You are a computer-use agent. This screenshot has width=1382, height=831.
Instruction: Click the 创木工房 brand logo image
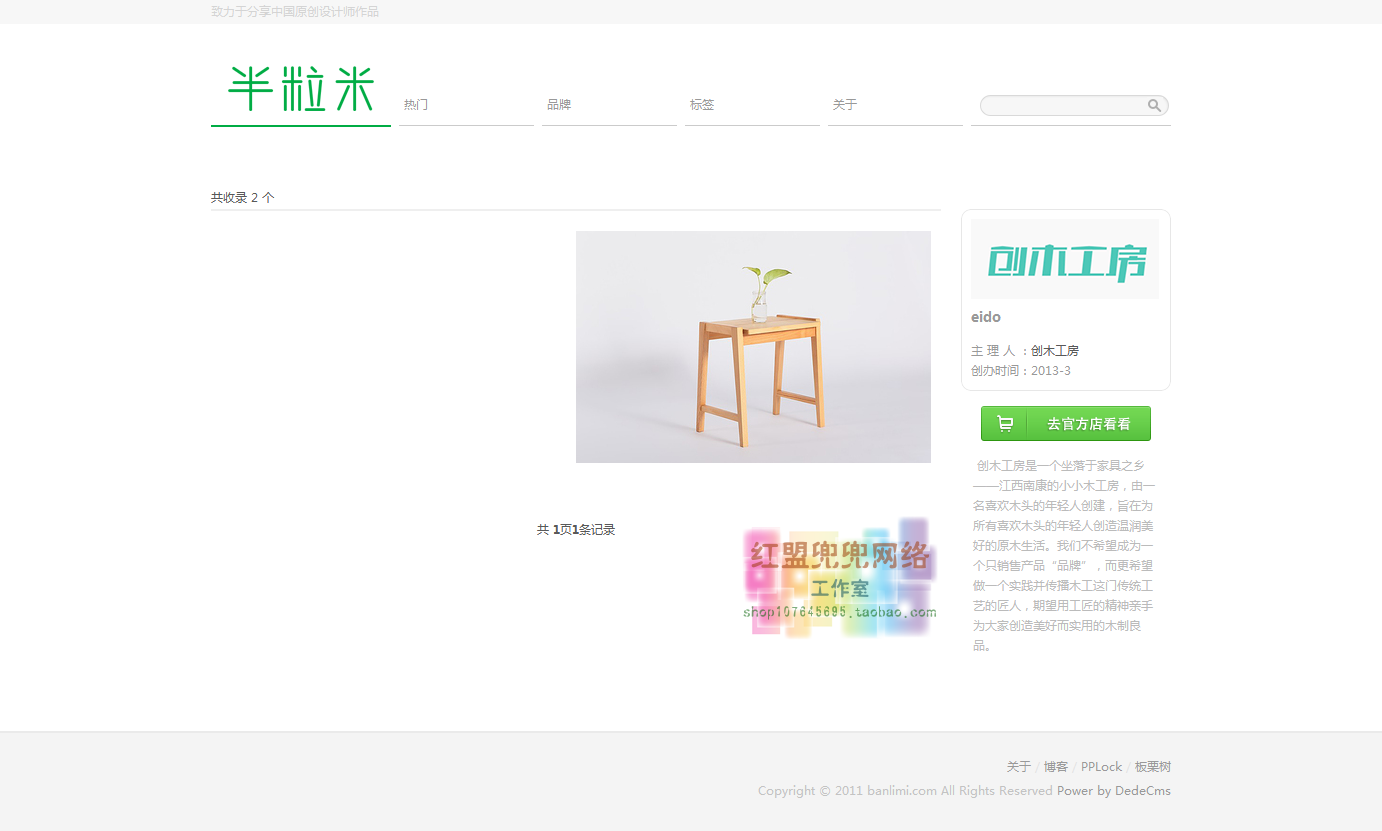click(x=1065, y=259)
